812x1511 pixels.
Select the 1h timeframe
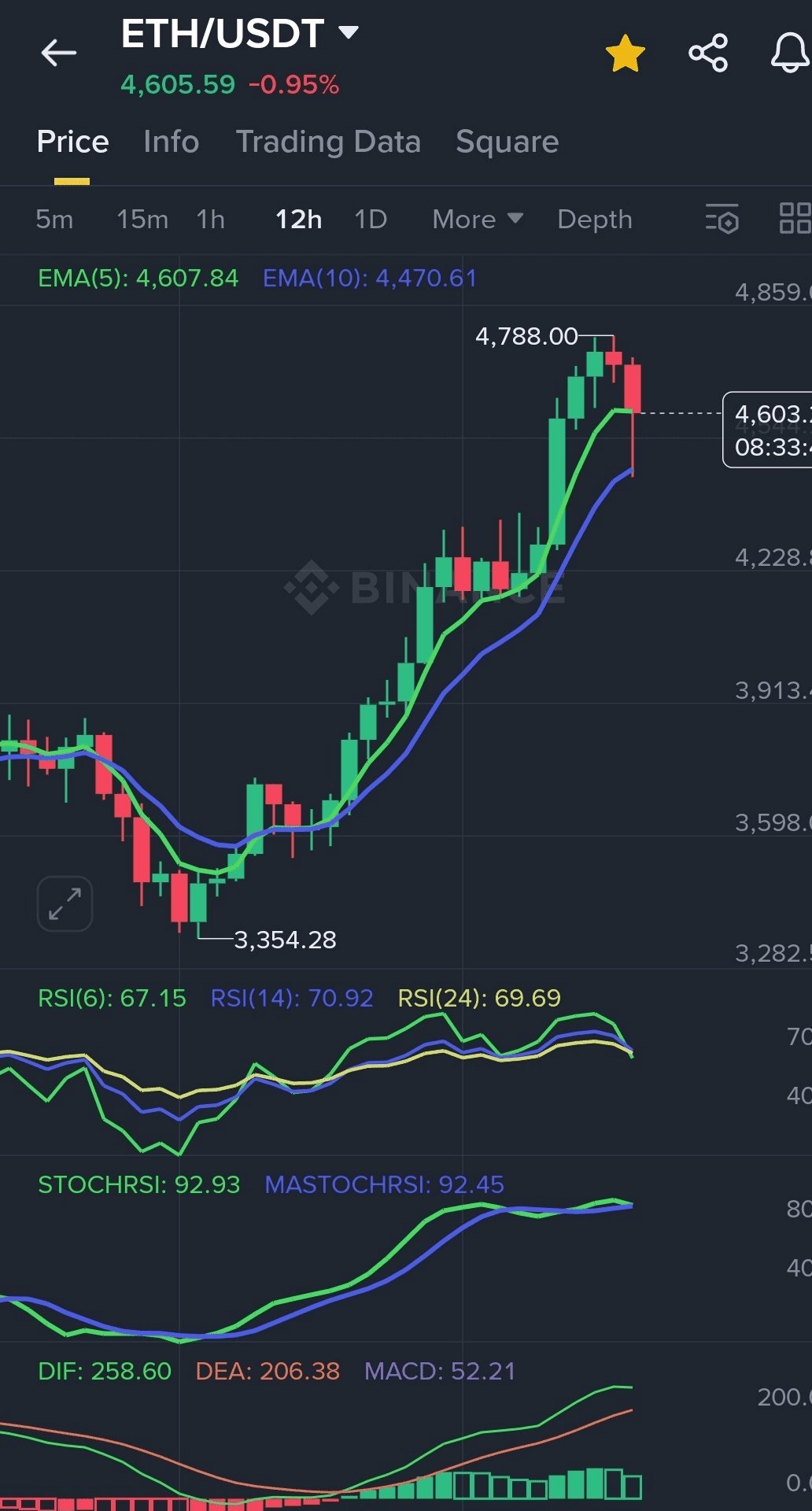tap(210, 219)
